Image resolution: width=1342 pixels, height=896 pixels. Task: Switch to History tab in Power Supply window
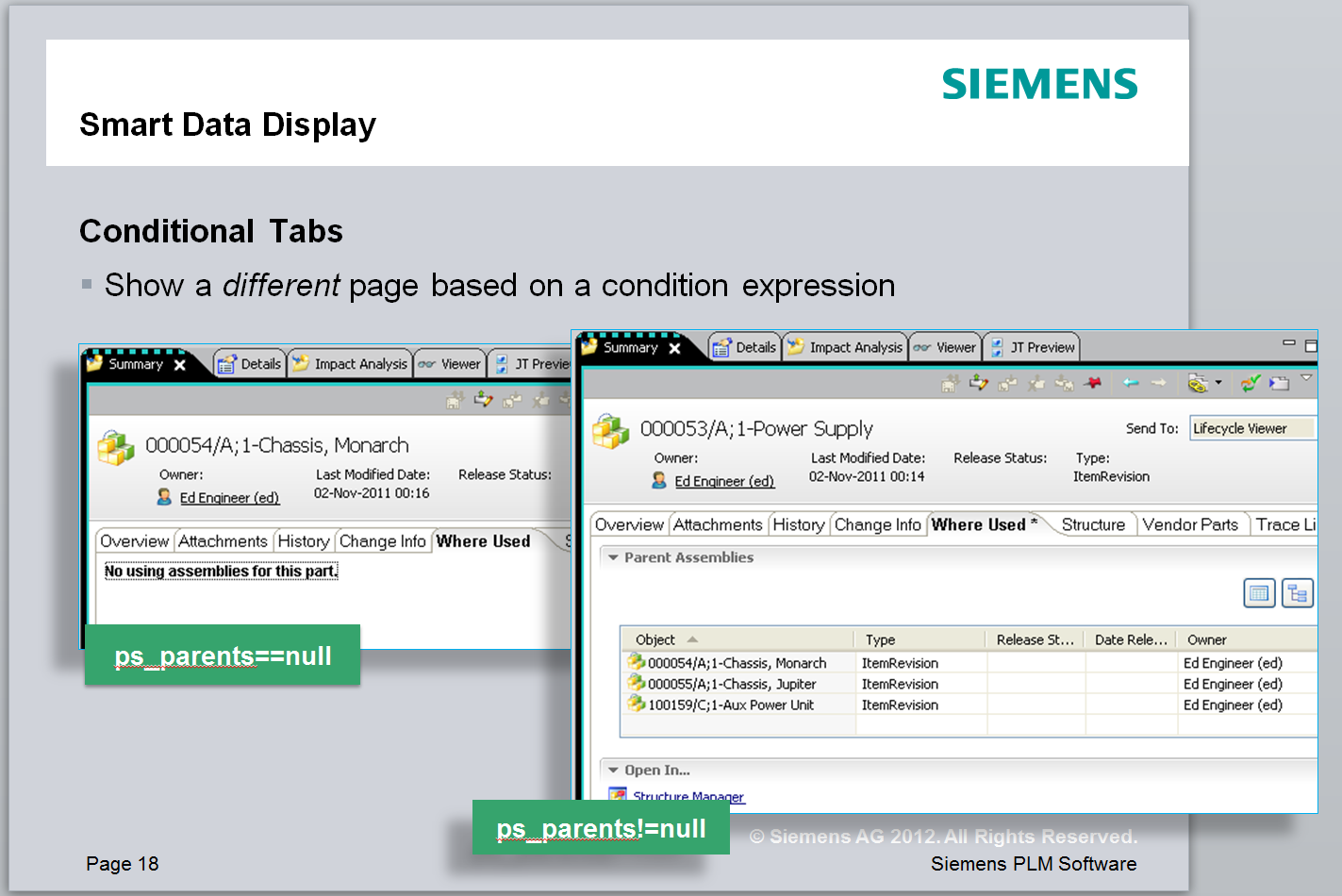point(798,524)
